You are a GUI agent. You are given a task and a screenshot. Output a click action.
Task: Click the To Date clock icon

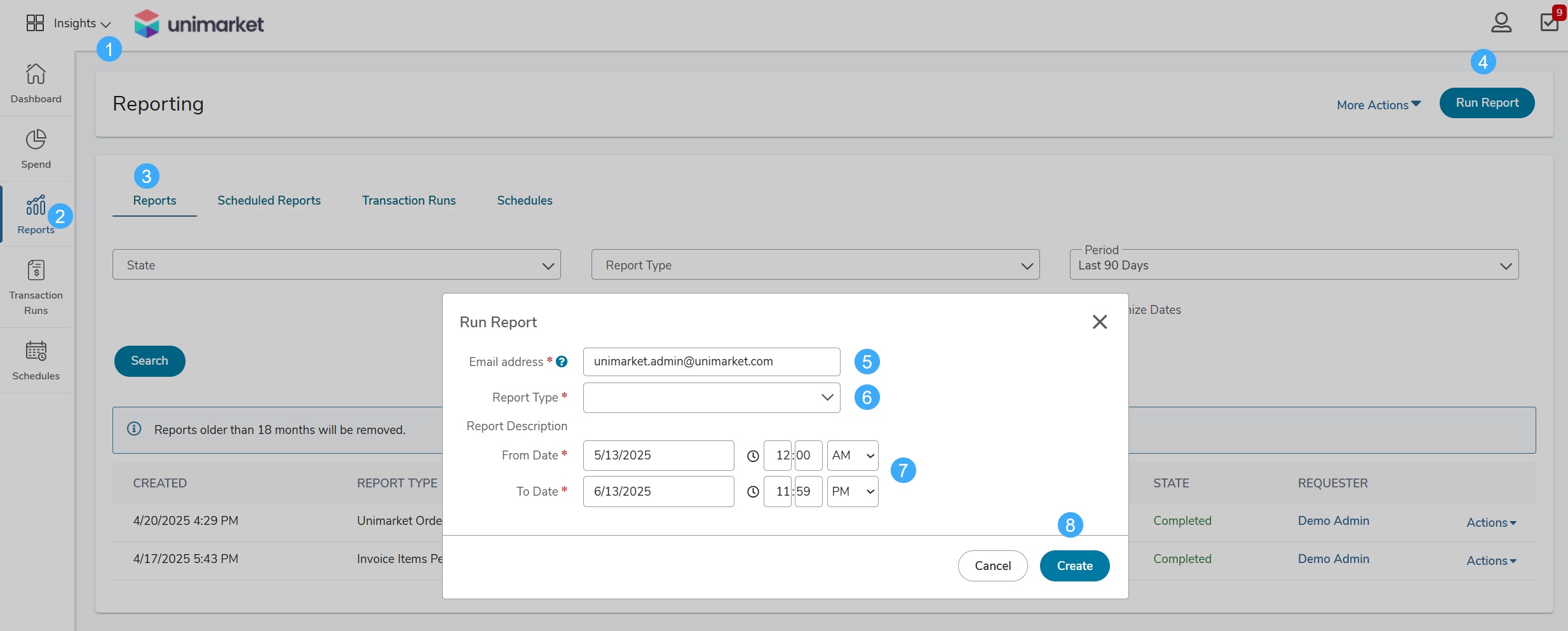pos(753,492)
